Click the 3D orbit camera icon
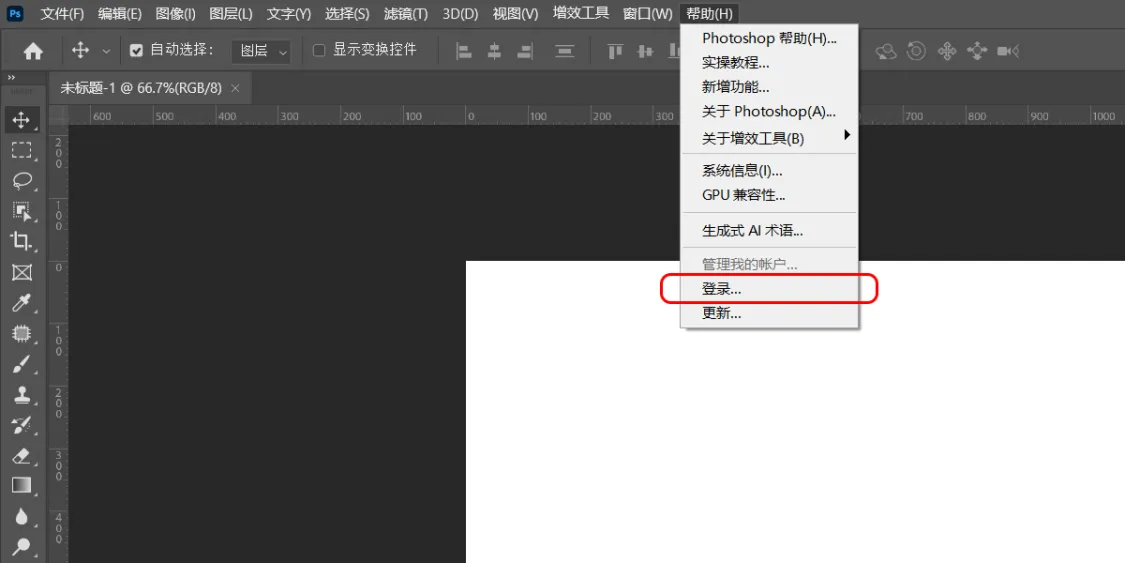 [x=888, y=51]
